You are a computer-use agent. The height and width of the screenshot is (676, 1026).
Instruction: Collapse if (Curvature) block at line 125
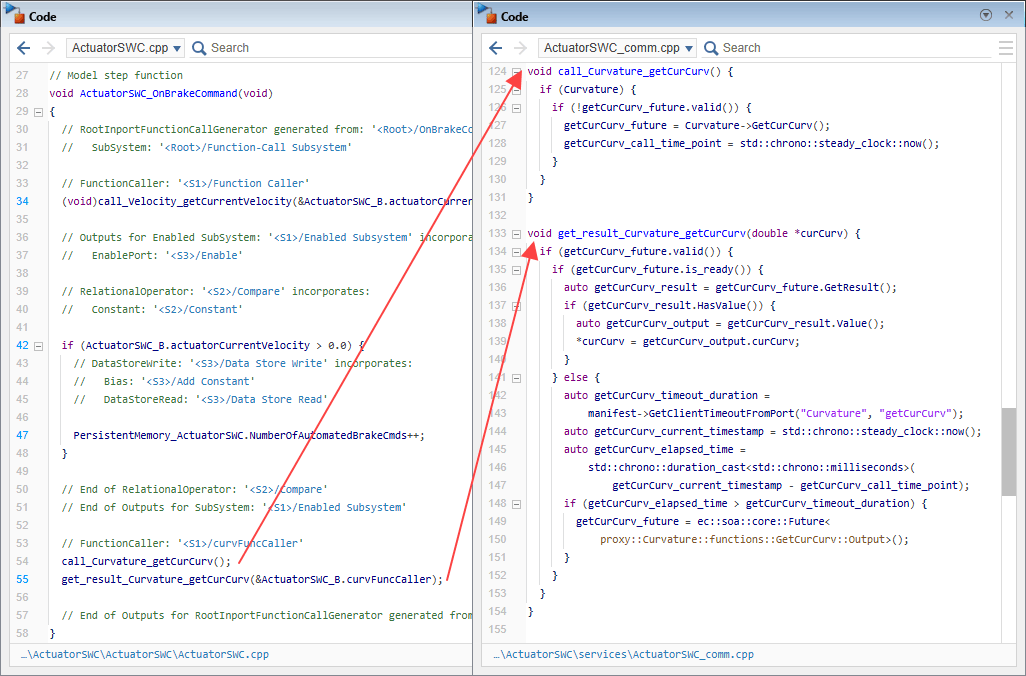[516, 90]
